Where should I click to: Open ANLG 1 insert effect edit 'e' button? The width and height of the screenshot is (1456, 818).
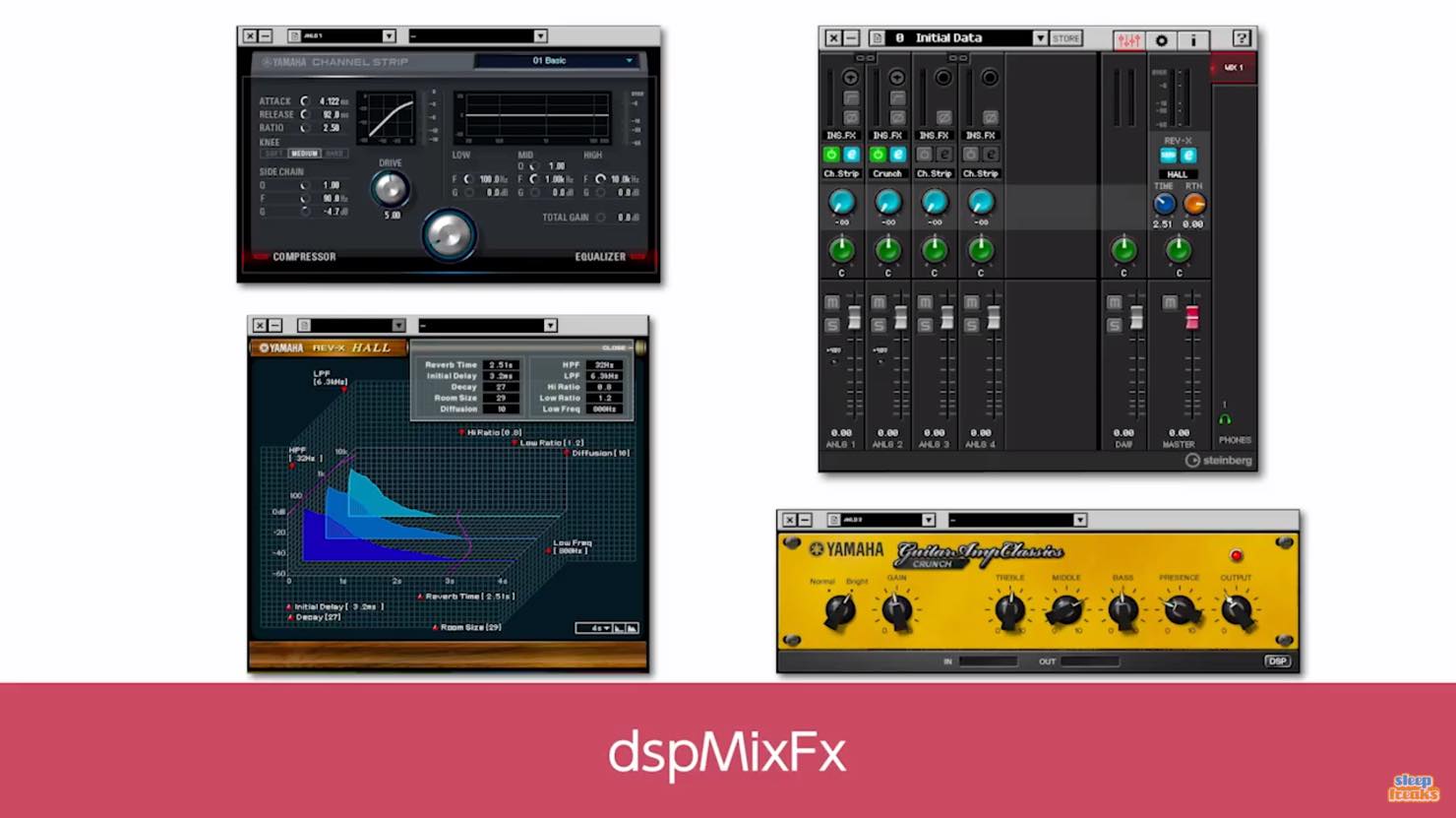(851, 155)
